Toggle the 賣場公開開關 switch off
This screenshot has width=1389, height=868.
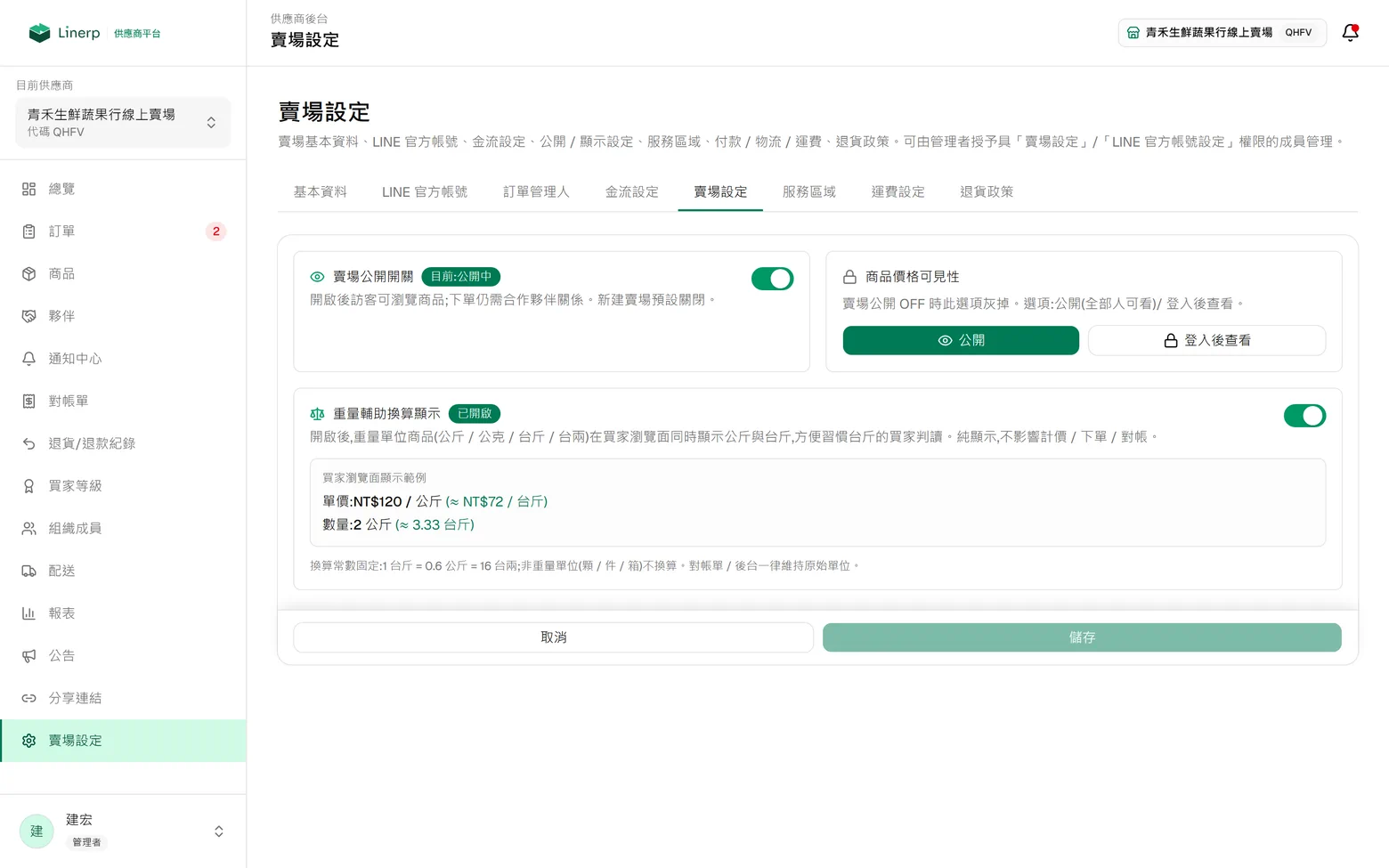(x=772, y=279)
